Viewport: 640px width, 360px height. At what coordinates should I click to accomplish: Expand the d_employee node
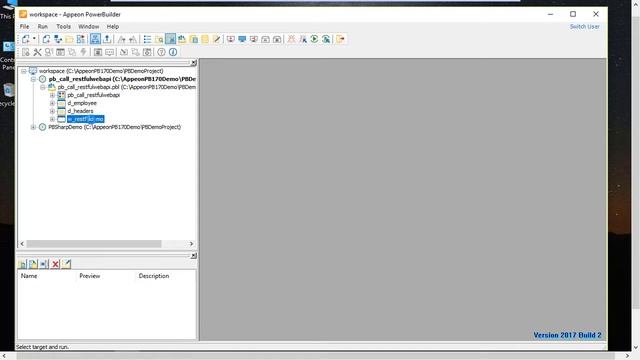point(52,103)
